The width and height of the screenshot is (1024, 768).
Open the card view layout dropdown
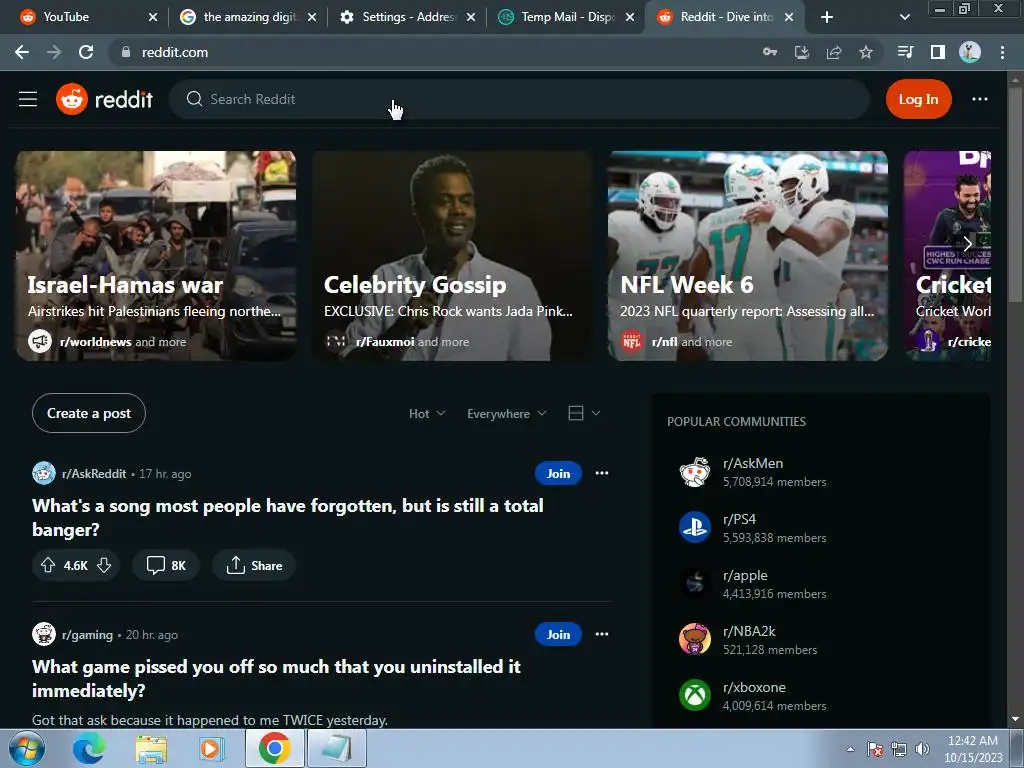click(584, 413)
